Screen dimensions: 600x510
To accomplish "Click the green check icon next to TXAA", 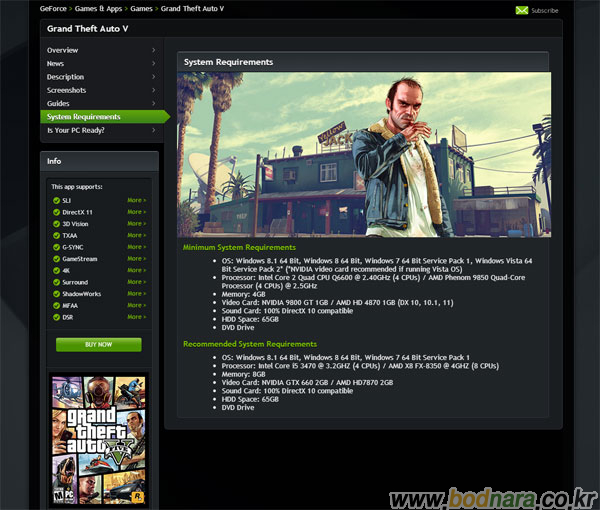I will click(x=56, y=236).
